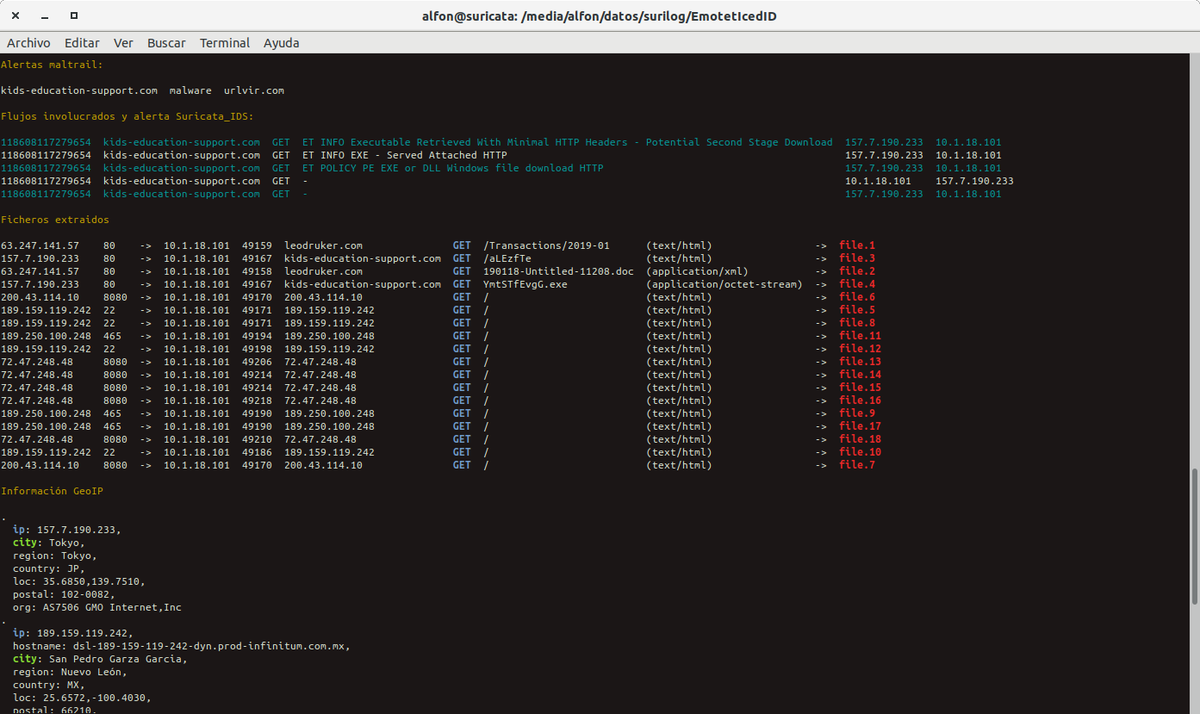Image resolution: width=1200 pixels, height=714 pixels.
Task: Open the Ayuda menu
Action: [x=281, y=43]
